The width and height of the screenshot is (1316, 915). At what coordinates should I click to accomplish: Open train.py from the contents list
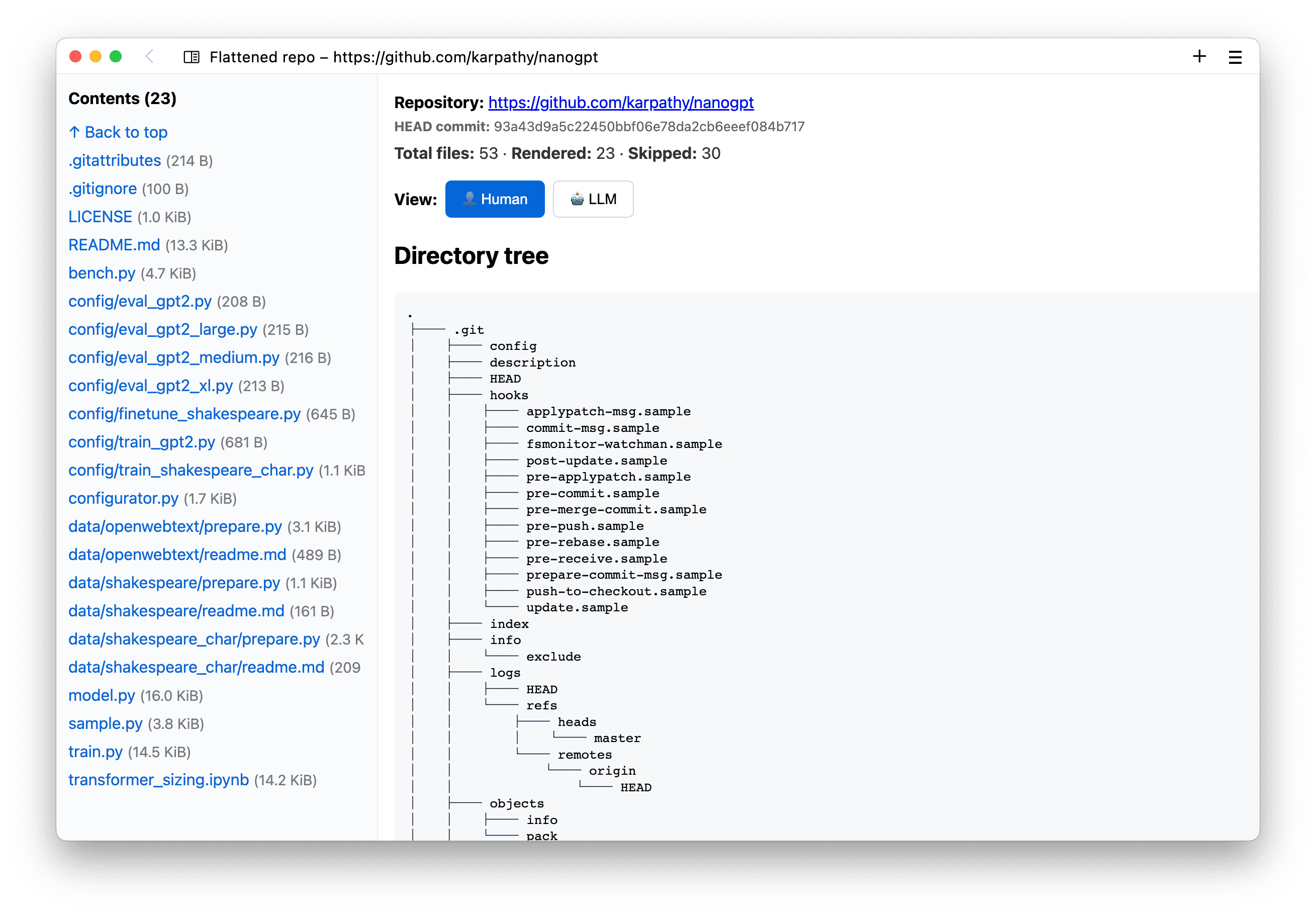click(95, 752)
